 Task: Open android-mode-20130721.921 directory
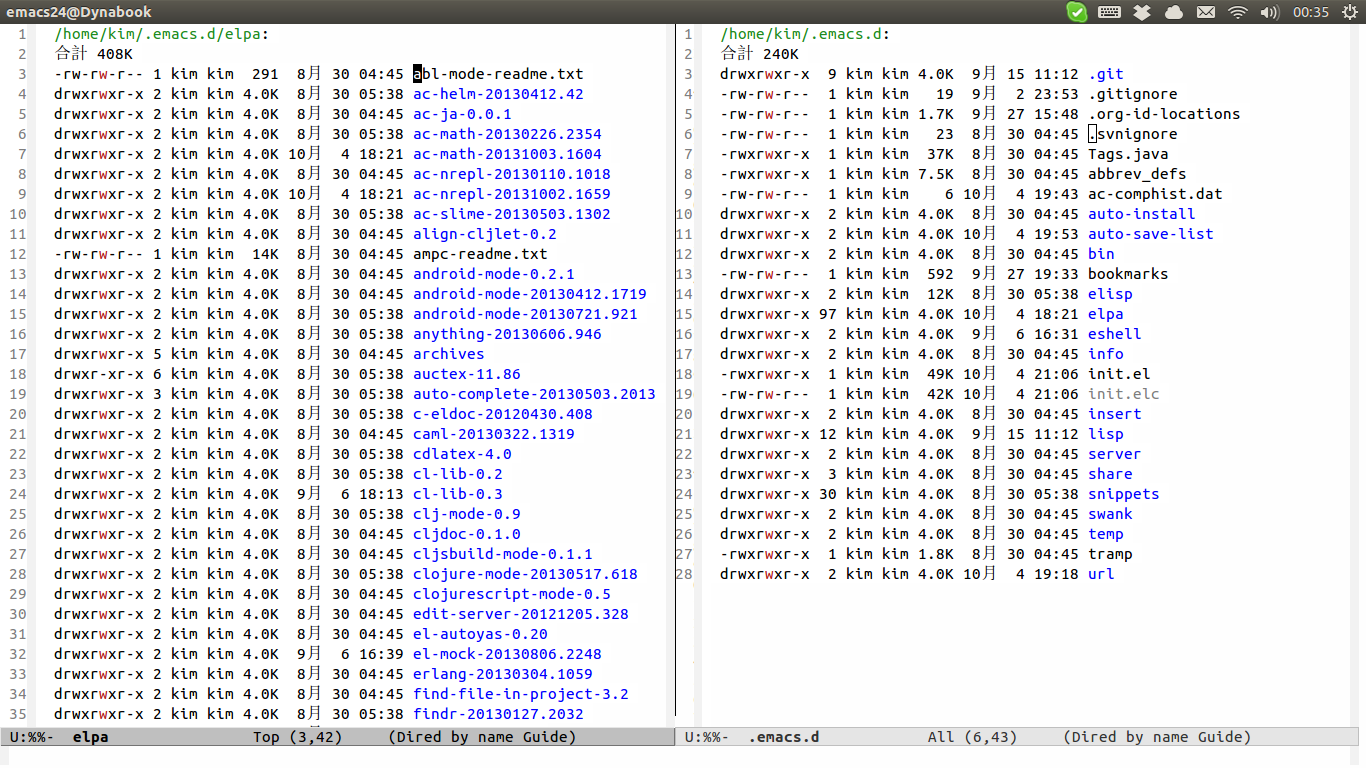pos(525,314)
